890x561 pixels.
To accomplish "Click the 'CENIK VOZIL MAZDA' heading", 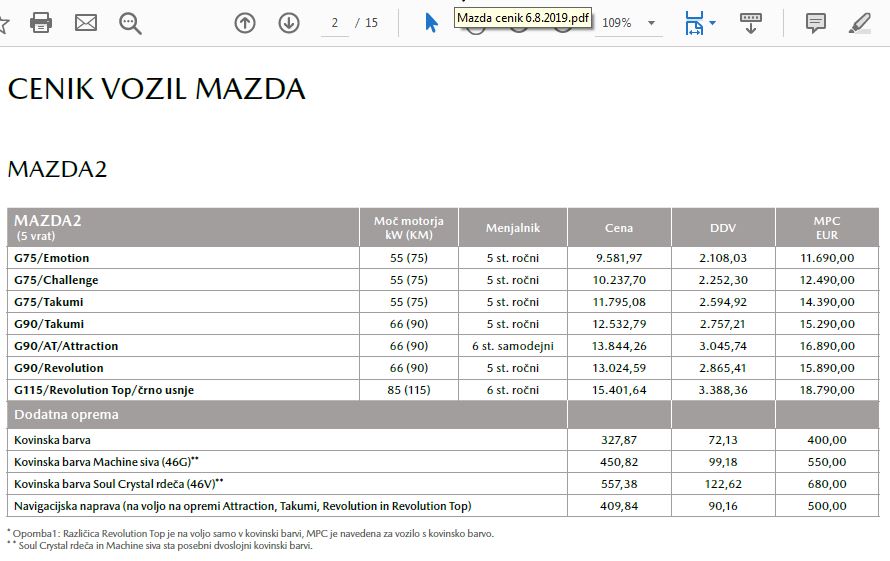I will (x=157, y=89).
